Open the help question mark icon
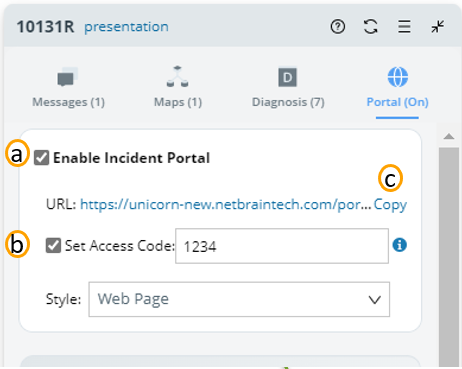The height and width of the screenshot is (369, 462). pyautogui.click(x=338, y=26)
